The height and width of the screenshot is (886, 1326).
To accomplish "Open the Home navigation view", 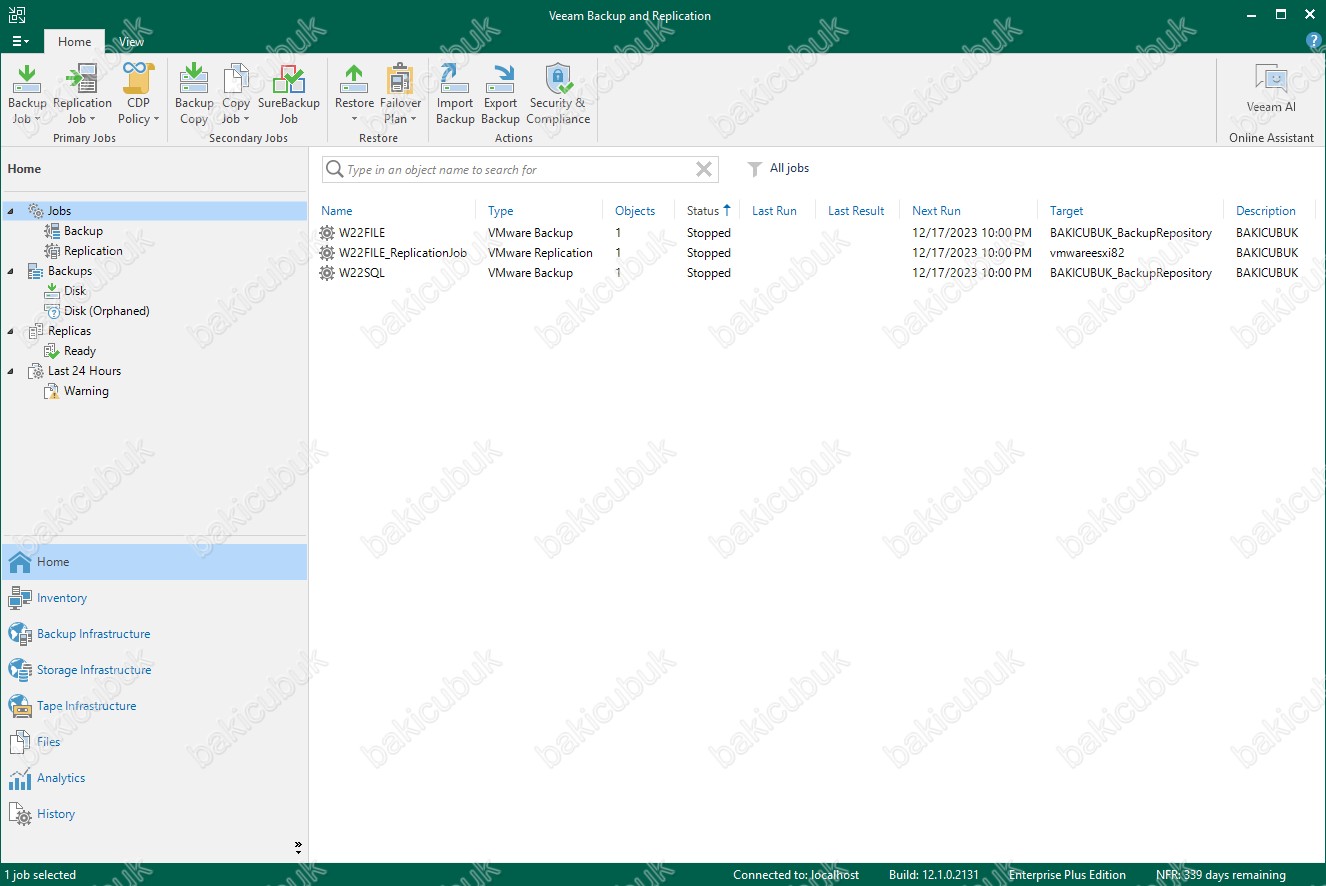I will point(154,562).
